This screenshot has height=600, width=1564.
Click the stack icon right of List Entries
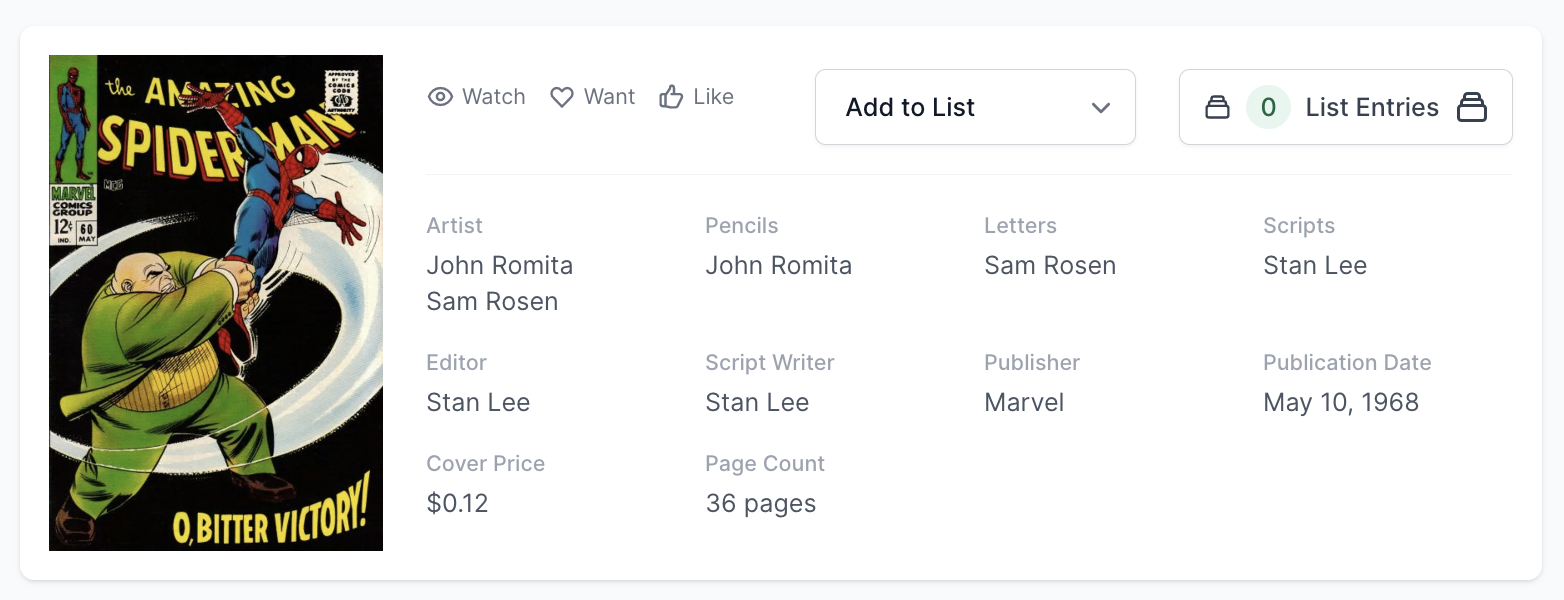[x=1472, y=107]
